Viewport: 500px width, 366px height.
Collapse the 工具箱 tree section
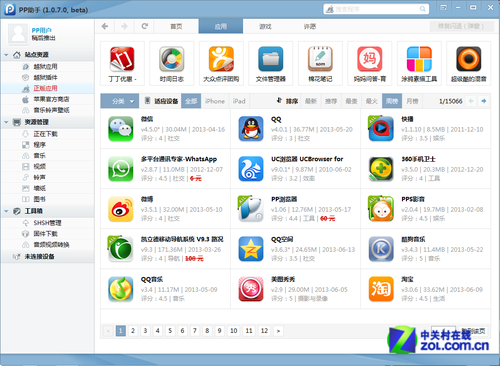6,211
